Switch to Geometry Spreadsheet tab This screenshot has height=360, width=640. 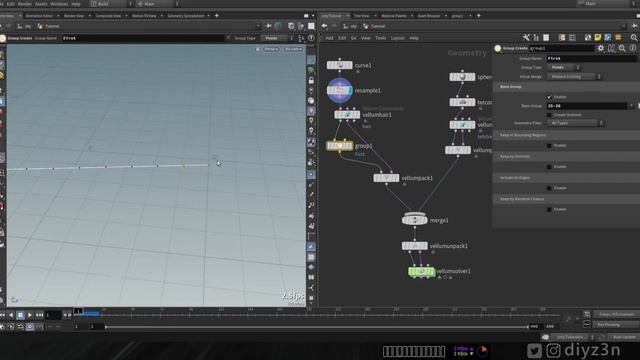(x=186, y=16)
